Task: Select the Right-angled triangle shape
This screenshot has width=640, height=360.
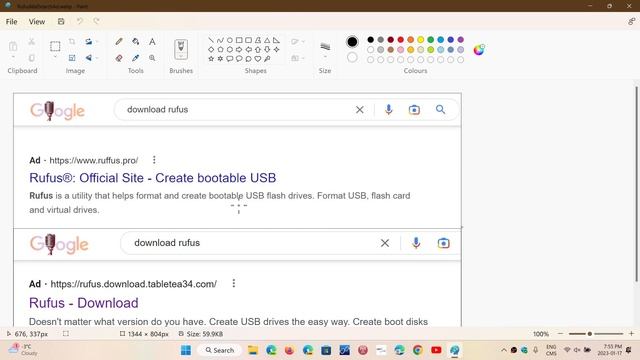Action: pyautogui.click(x=276, y=40)
